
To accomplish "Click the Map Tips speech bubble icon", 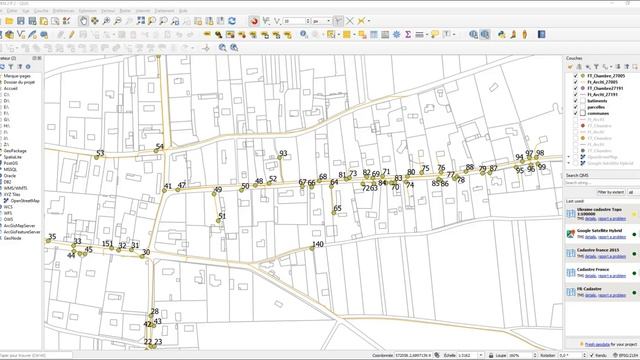I will point(434,35).
